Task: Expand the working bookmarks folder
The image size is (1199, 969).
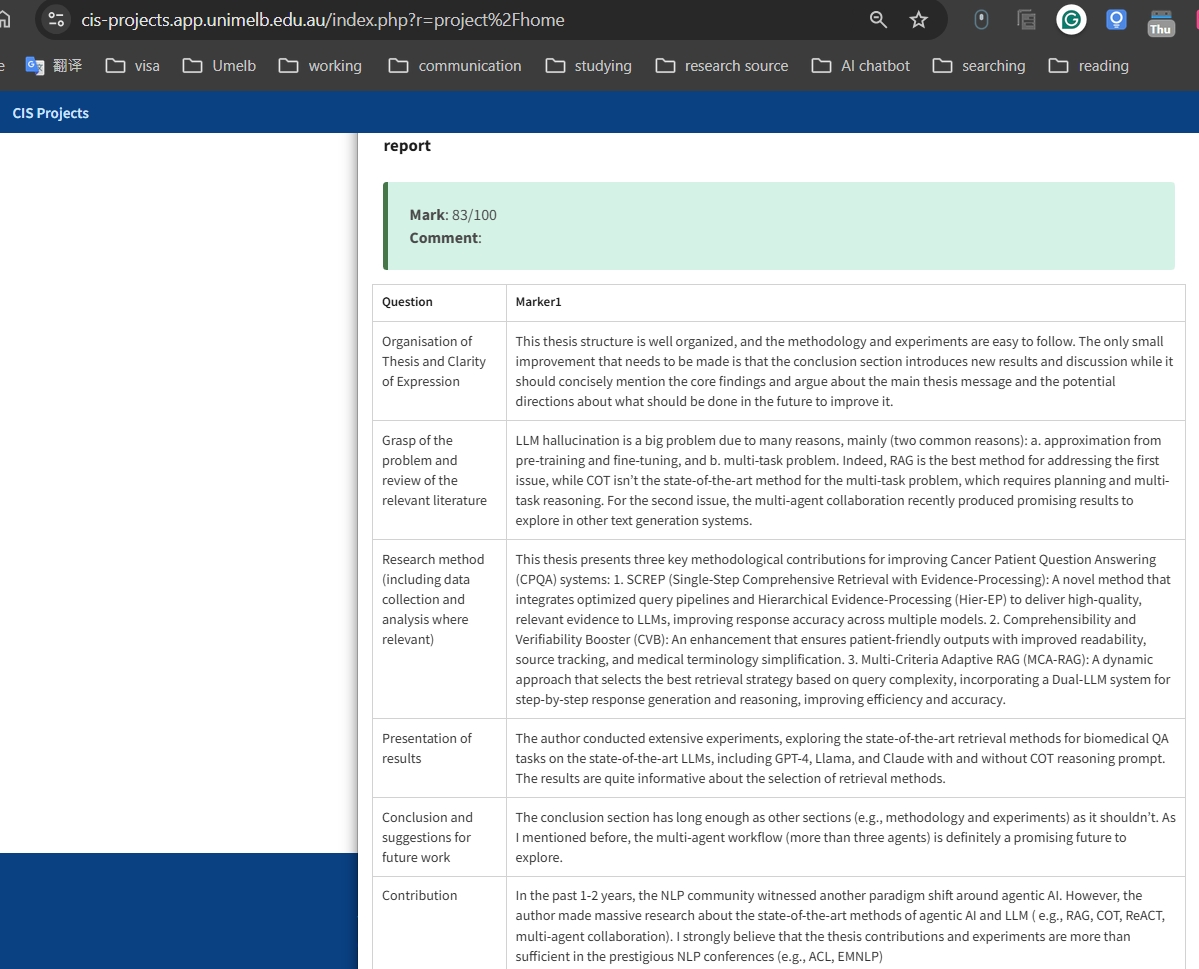Action: coord(320,66)
